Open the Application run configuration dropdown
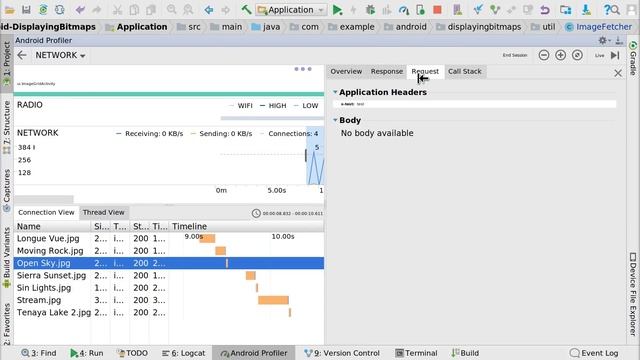640x360 pixels. [x=291, y=9]
